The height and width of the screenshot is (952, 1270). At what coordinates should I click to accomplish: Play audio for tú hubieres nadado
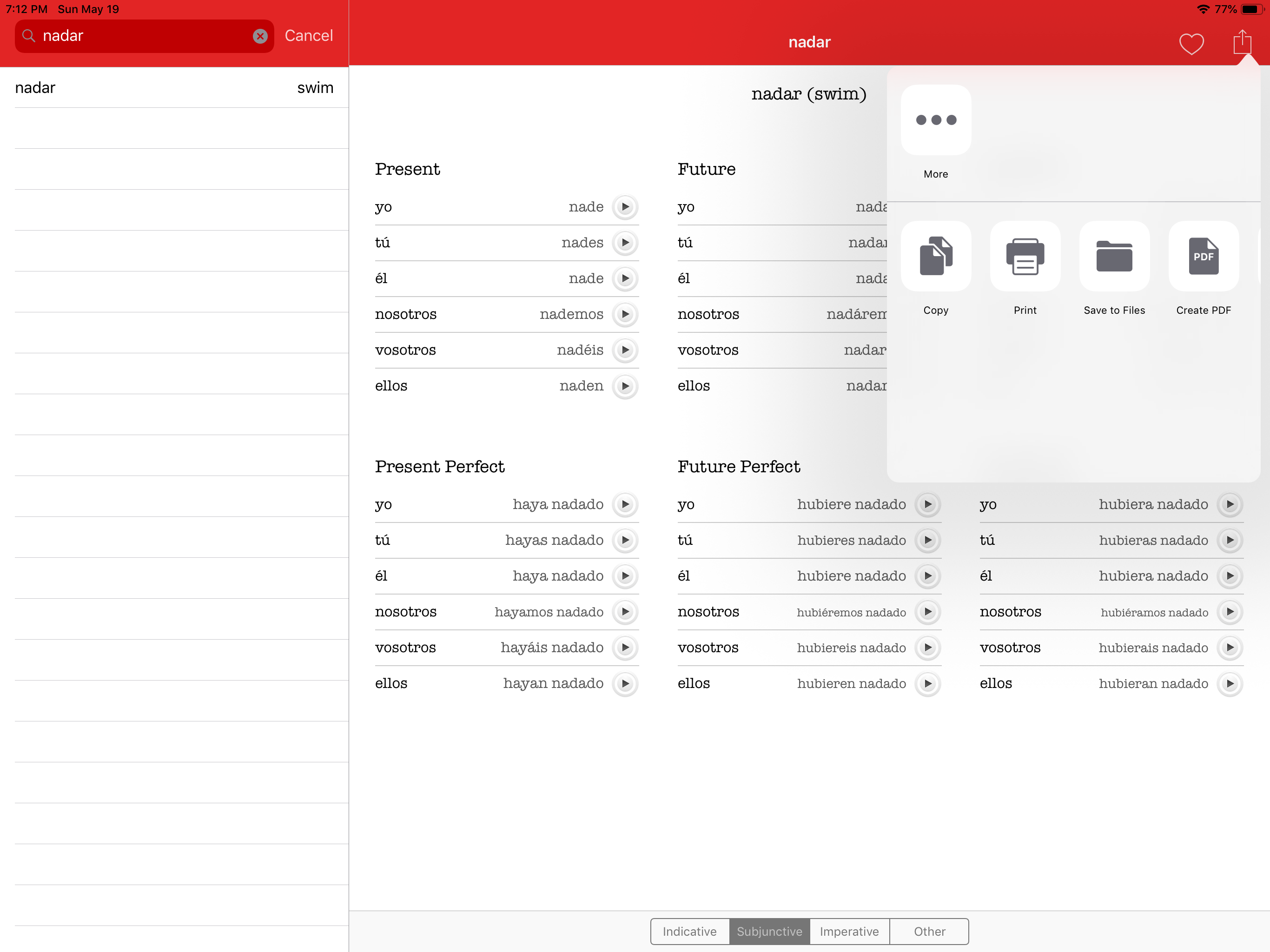[x=928, y=540]
